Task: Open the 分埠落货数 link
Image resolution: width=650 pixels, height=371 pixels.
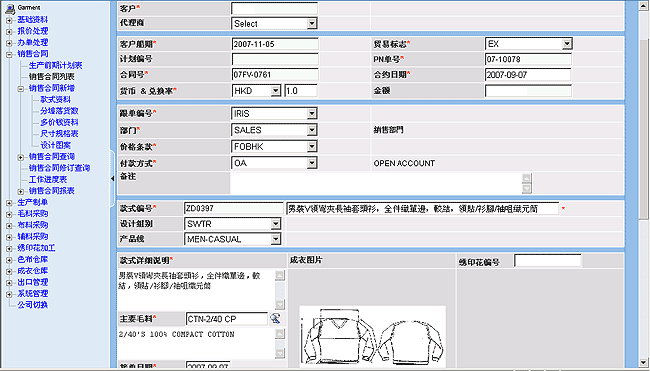Action: pyautogui.click(x=59, y=111)
